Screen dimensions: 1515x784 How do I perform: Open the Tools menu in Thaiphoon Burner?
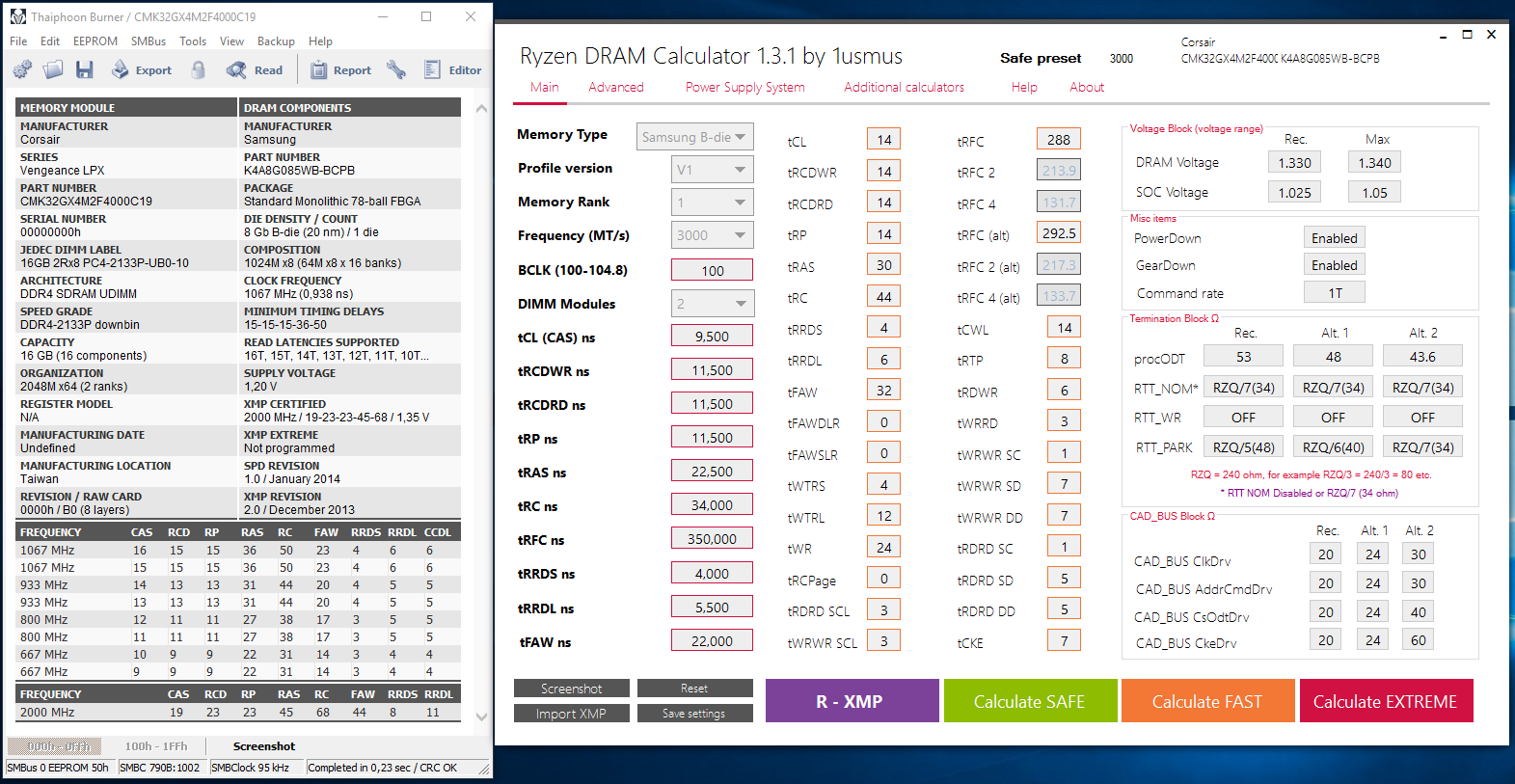[x=193, y=41]
